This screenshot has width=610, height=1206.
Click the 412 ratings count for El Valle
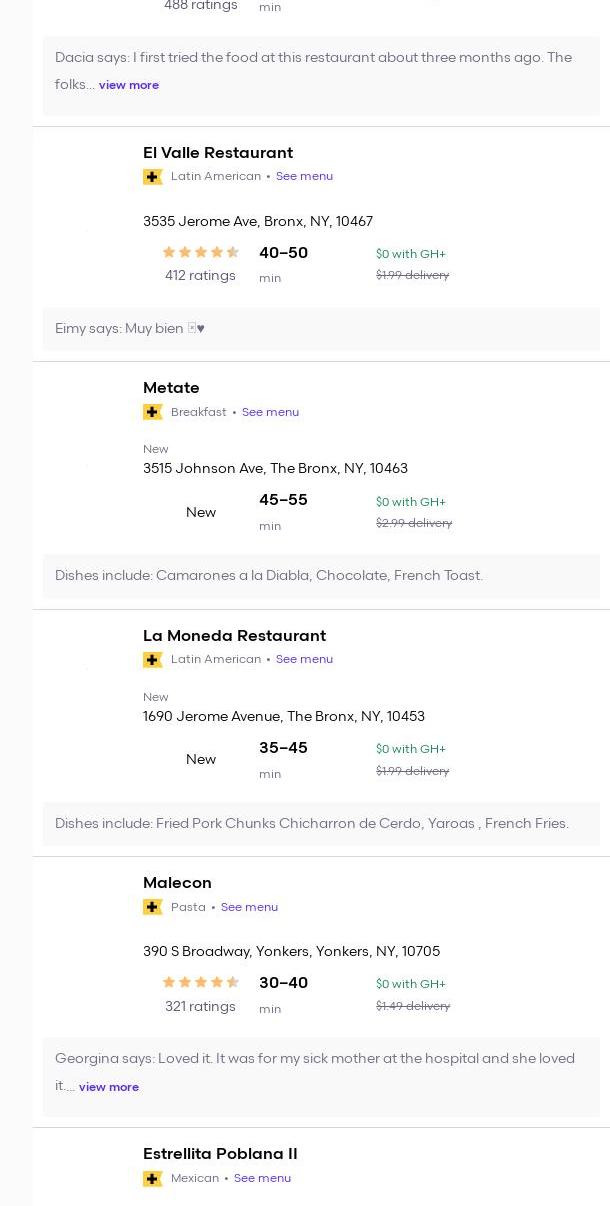click(x=200, y=276)
